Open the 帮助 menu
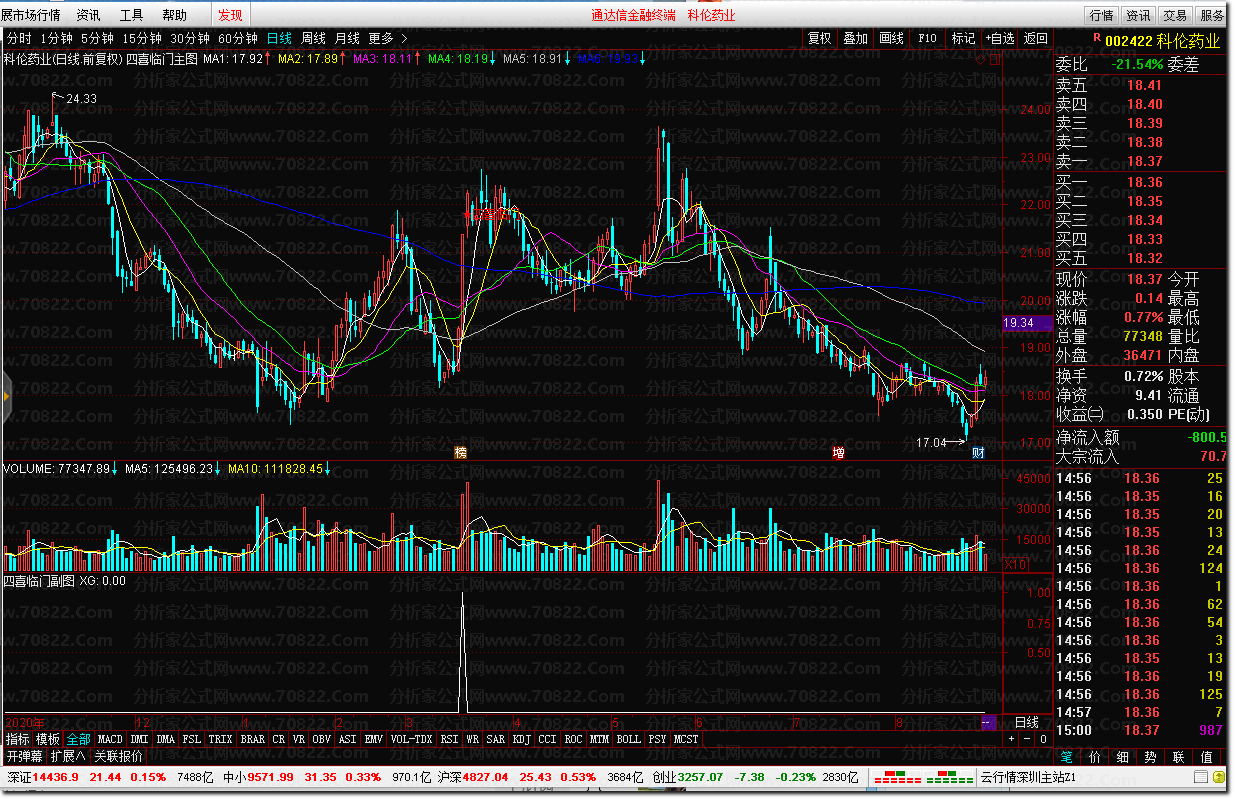Screen dimensions: 1235x799 174,15
